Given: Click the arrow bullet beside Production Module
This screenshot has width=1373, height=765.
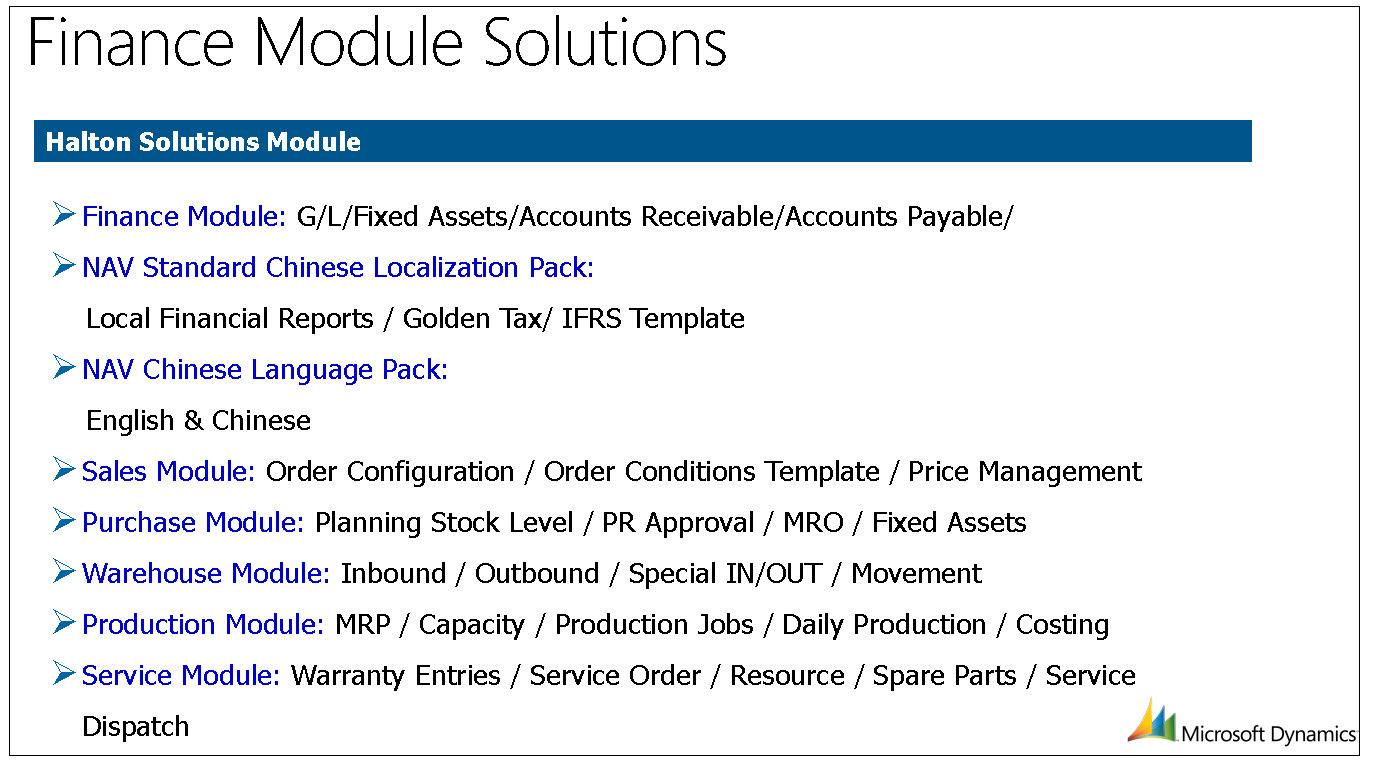Looking at the screenshot, I should coord(64,622).
